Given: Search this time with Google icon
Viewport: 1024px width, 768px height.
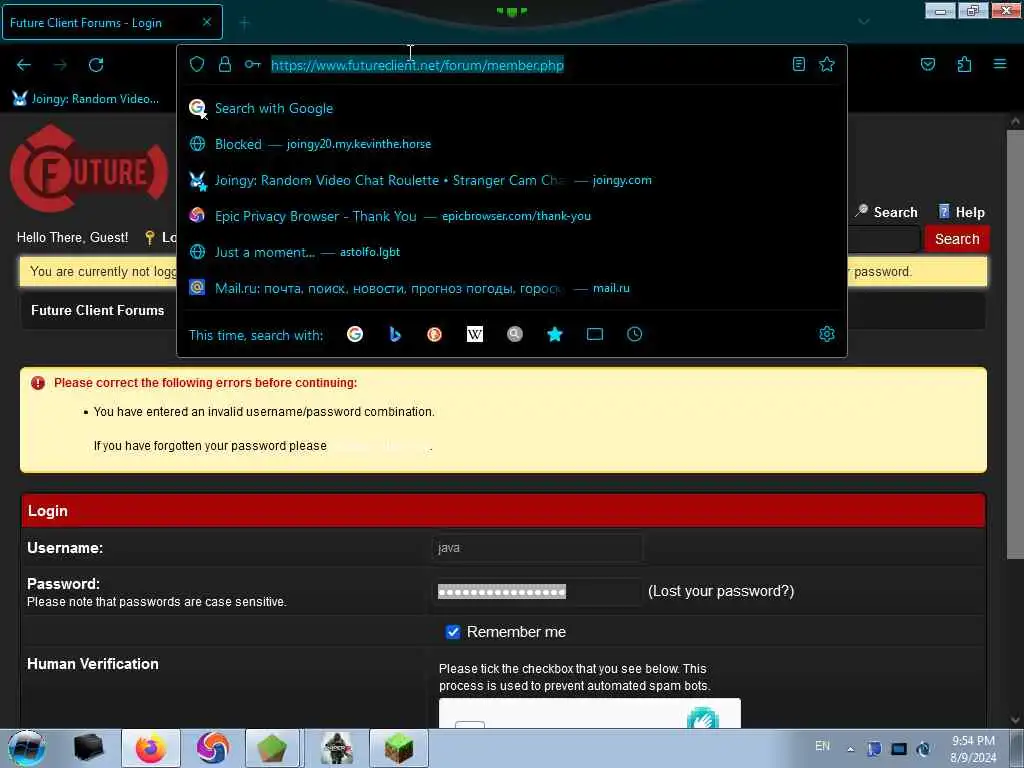Looking at the screenshot, I should point(355,334).
